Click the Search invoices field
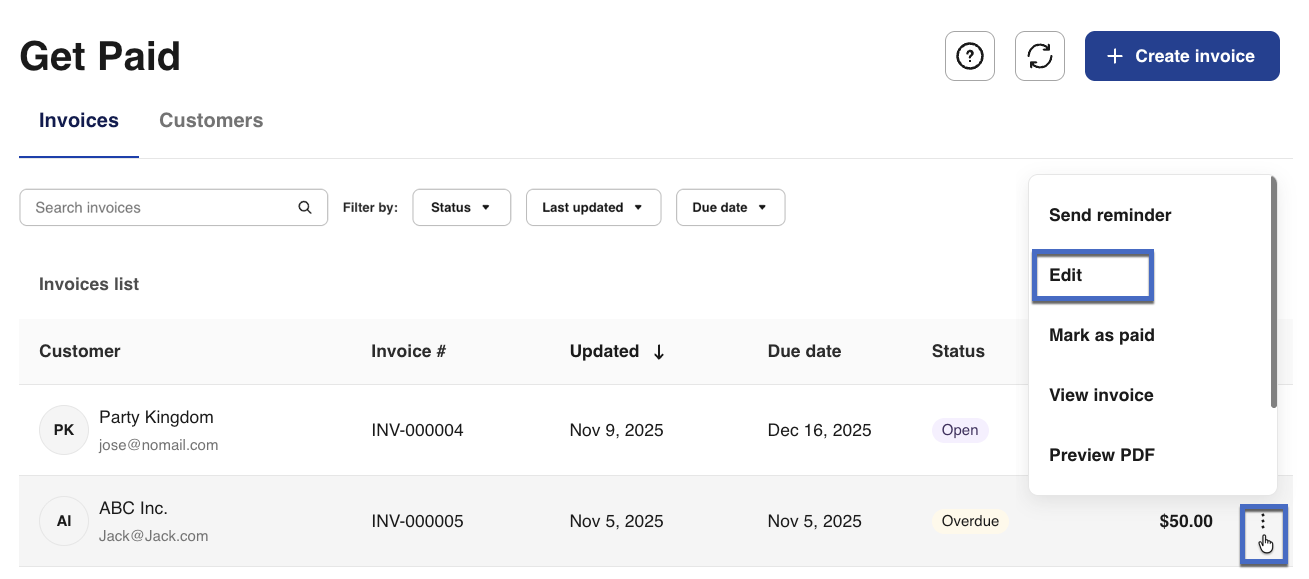Viewport: 1309px width, 579px height. point(160,208)
